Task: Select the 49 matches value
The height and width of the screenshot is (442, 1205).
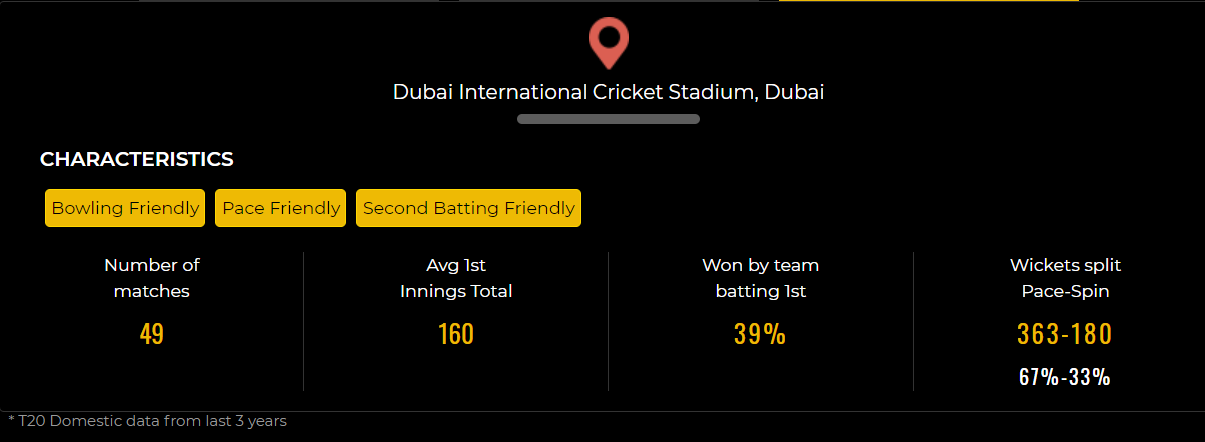Action: tap(152, 334)
